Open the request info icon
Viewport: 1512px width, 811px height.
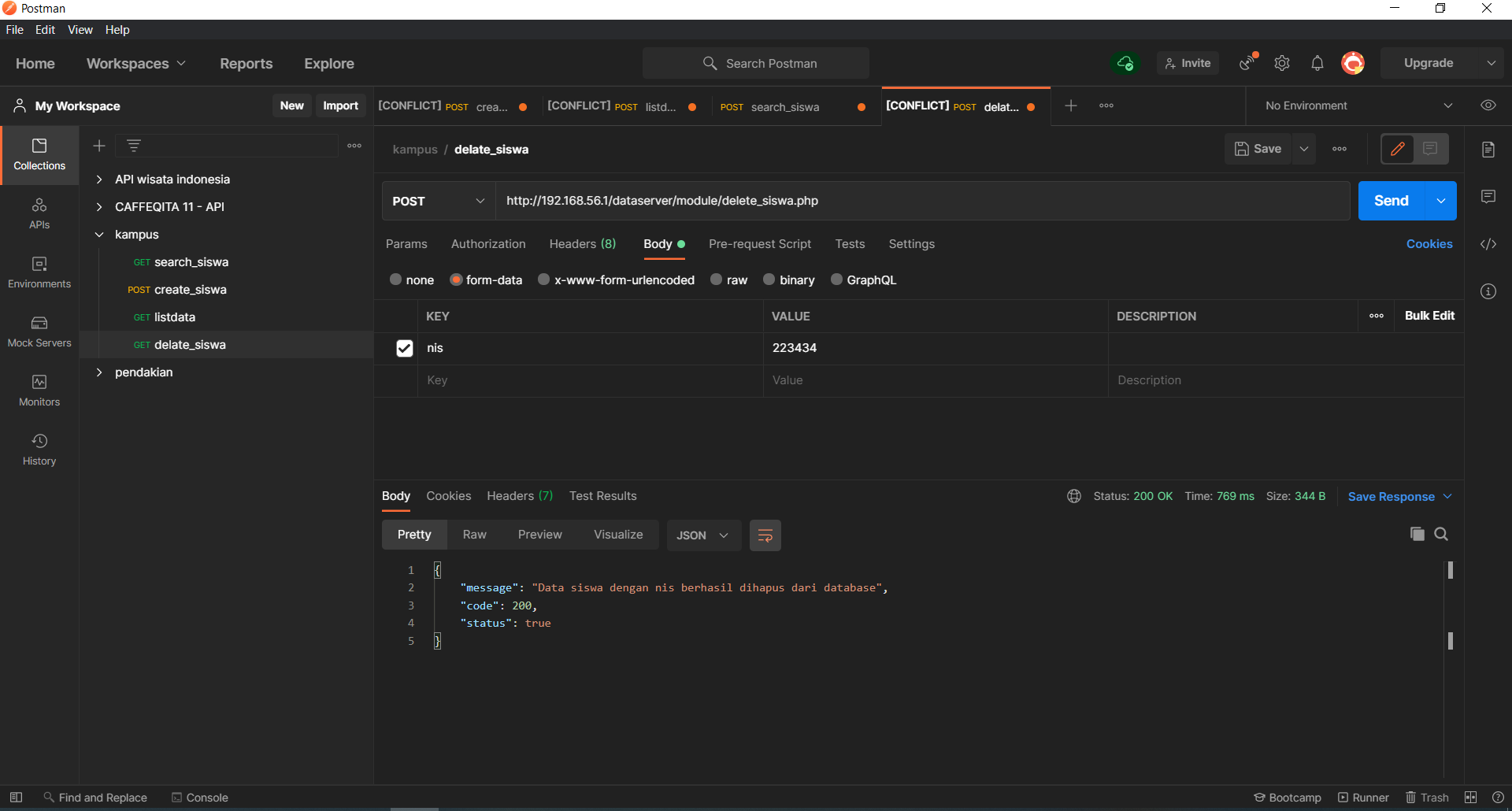pyautogui.click(x=1488, y=291)
